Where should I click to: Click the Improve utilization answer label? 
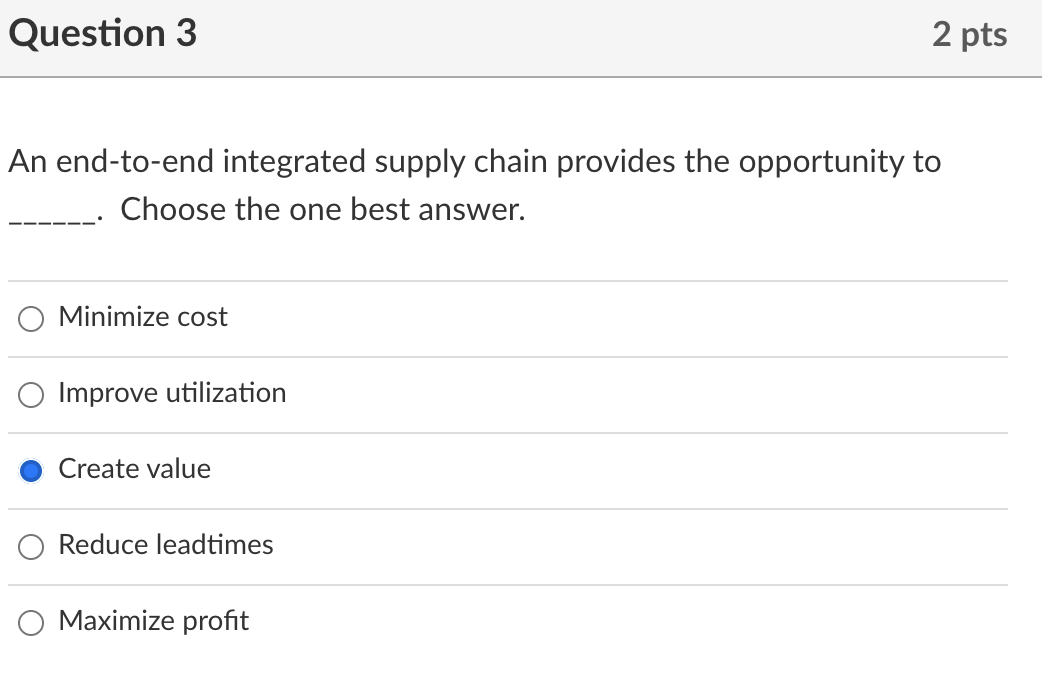[172, 393]
